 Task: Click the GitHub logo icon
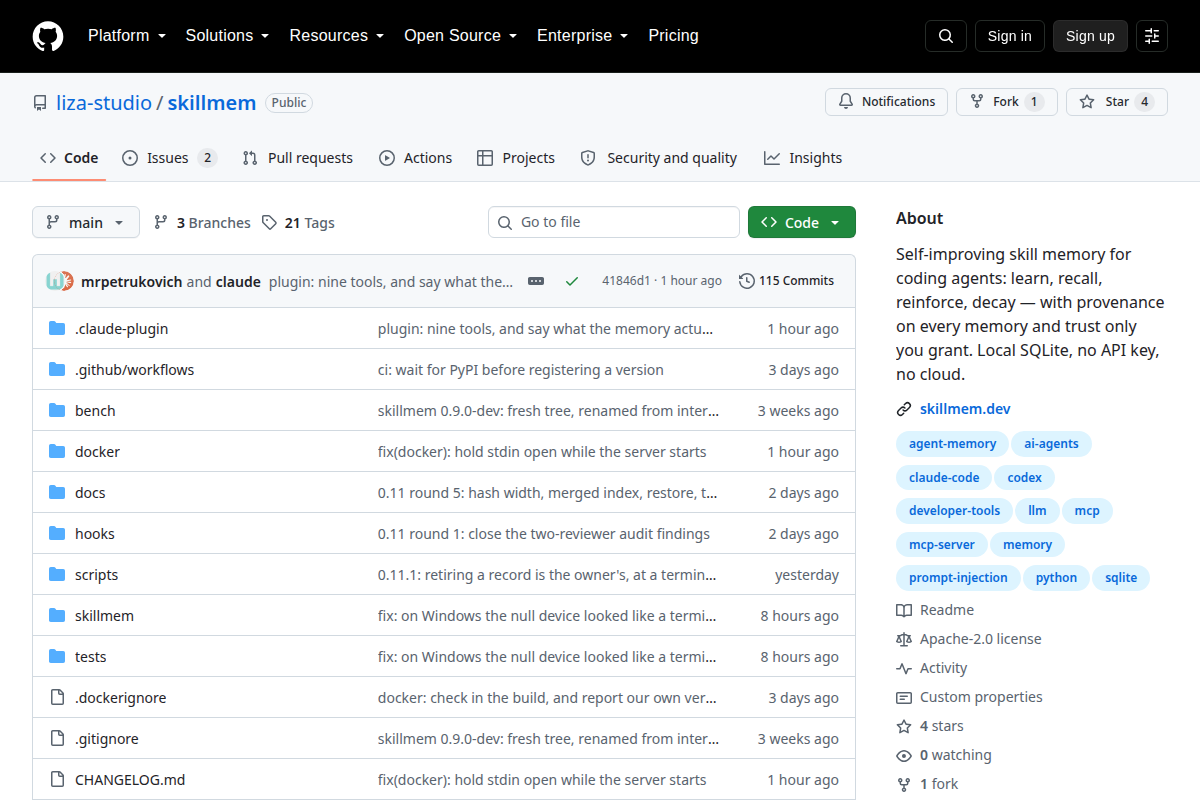48,36
